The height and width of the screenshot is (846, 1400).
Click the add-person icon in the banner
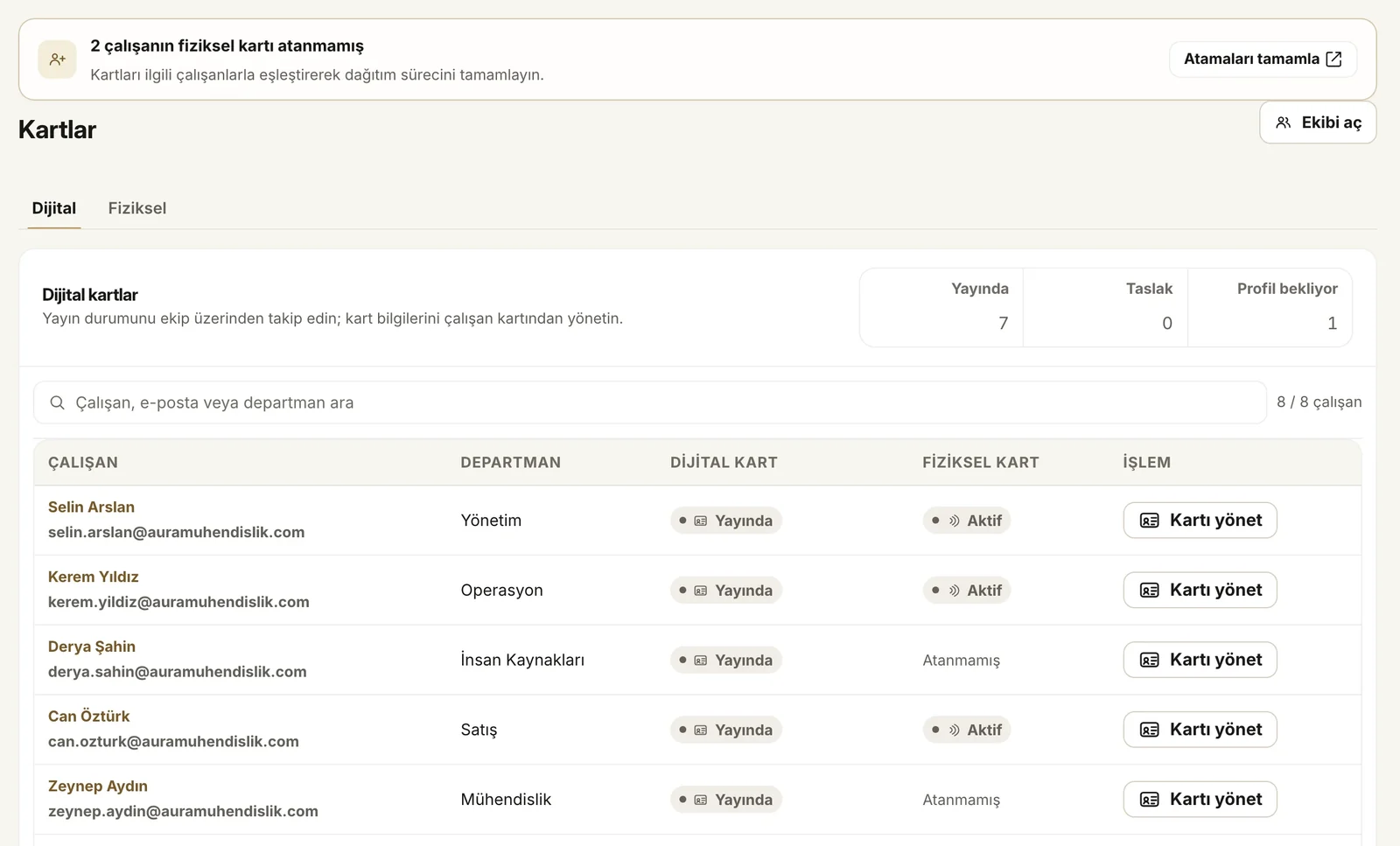pos(58,59)
